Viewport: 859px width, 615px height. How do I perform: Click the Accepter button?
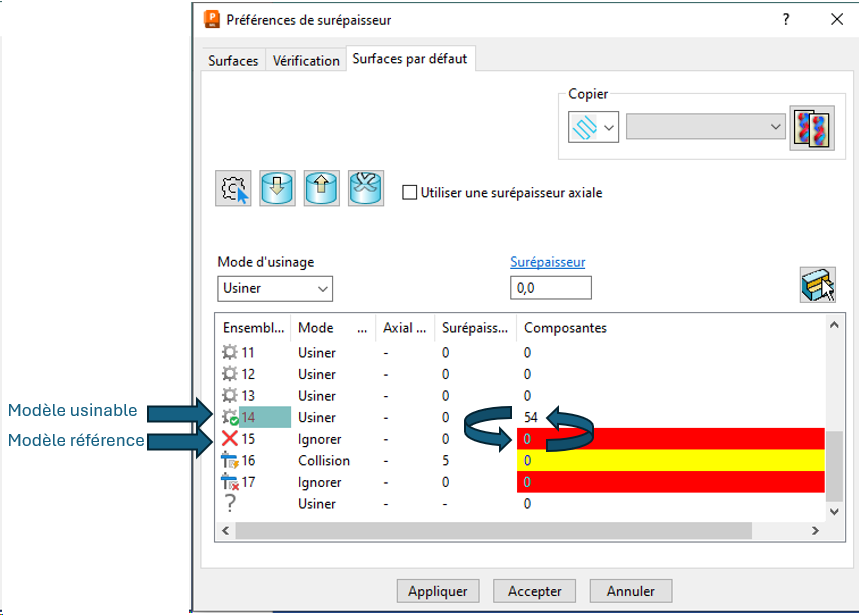534,591
